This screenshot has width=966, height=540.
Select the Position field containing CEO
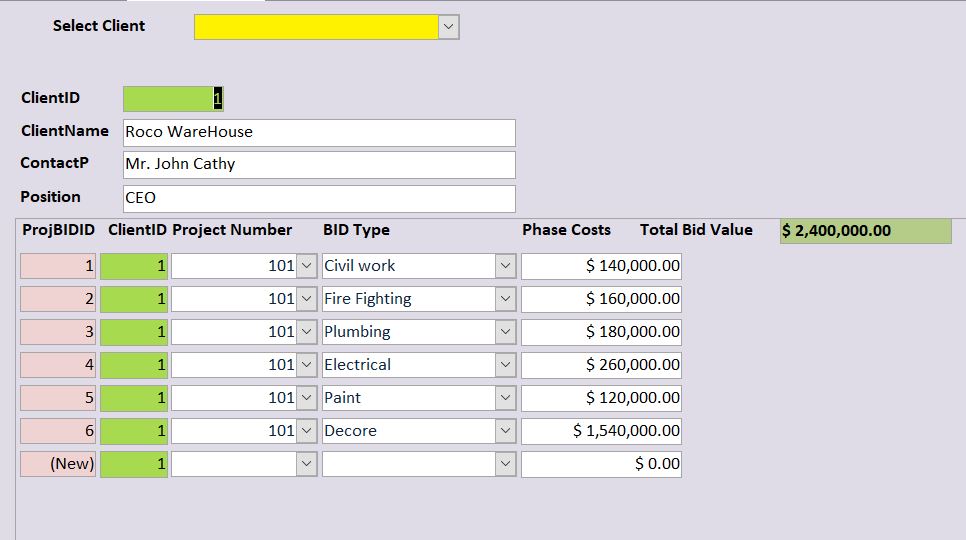click(319, 198)
